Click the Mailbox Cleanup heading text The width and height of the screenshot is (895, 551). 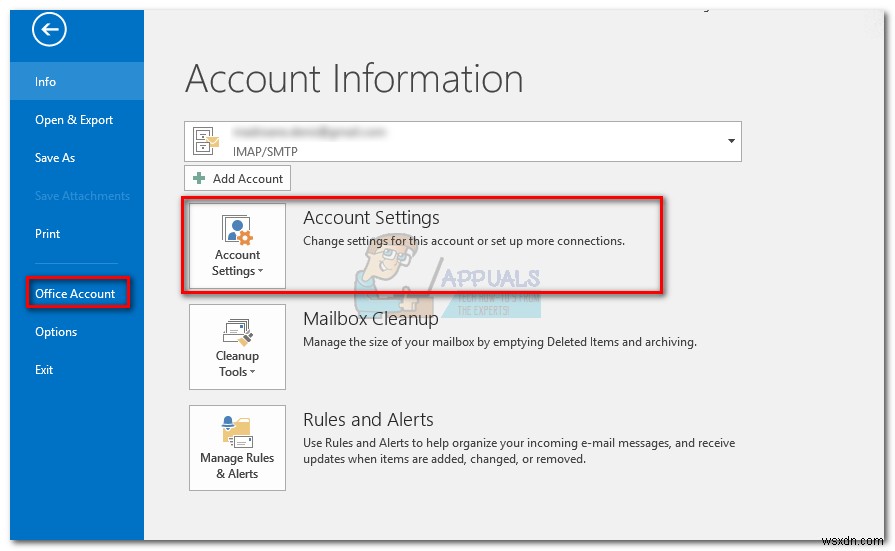[x=370, y=319]
